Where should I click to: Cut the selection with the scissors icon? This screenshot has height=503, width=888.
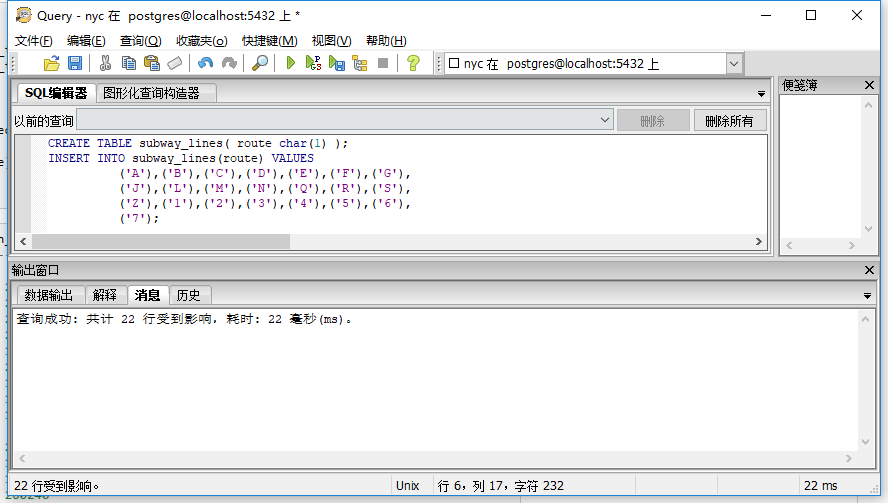click(x=105, y=63)
